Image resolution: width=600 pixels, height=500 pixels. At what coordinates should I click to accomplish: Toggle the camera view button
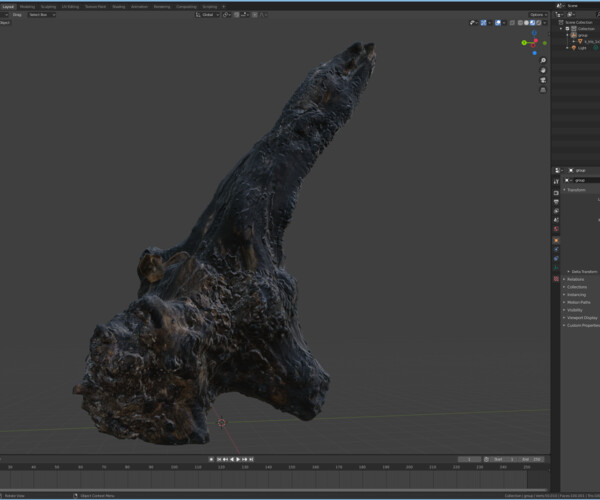[543, 80]
